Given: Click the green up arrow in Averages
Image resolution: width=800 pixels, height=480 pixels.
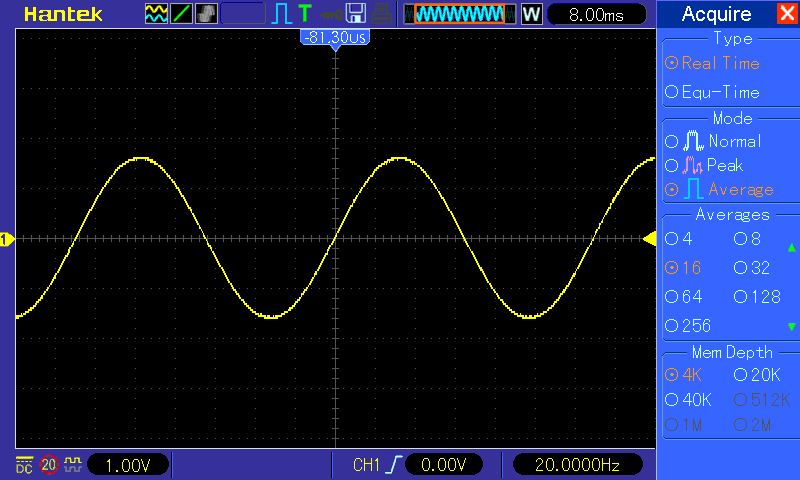Looking at the screenshot, I should point(791,248).
